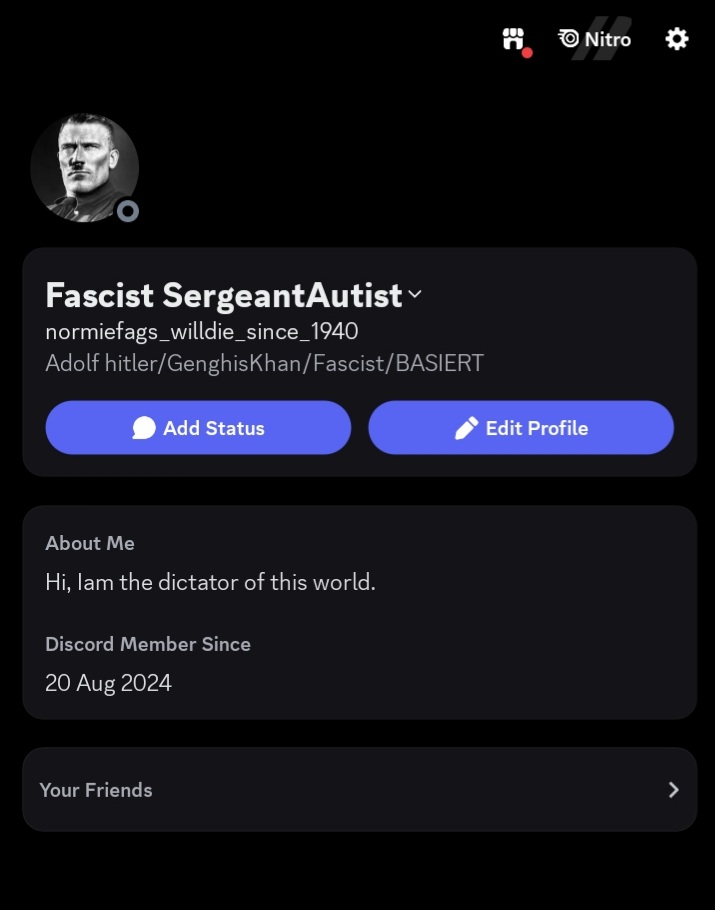The image size is (715, 910).
Task: Tap the Nitro wumpus icon
Action: pyautogui.click(x=569, y=39)
